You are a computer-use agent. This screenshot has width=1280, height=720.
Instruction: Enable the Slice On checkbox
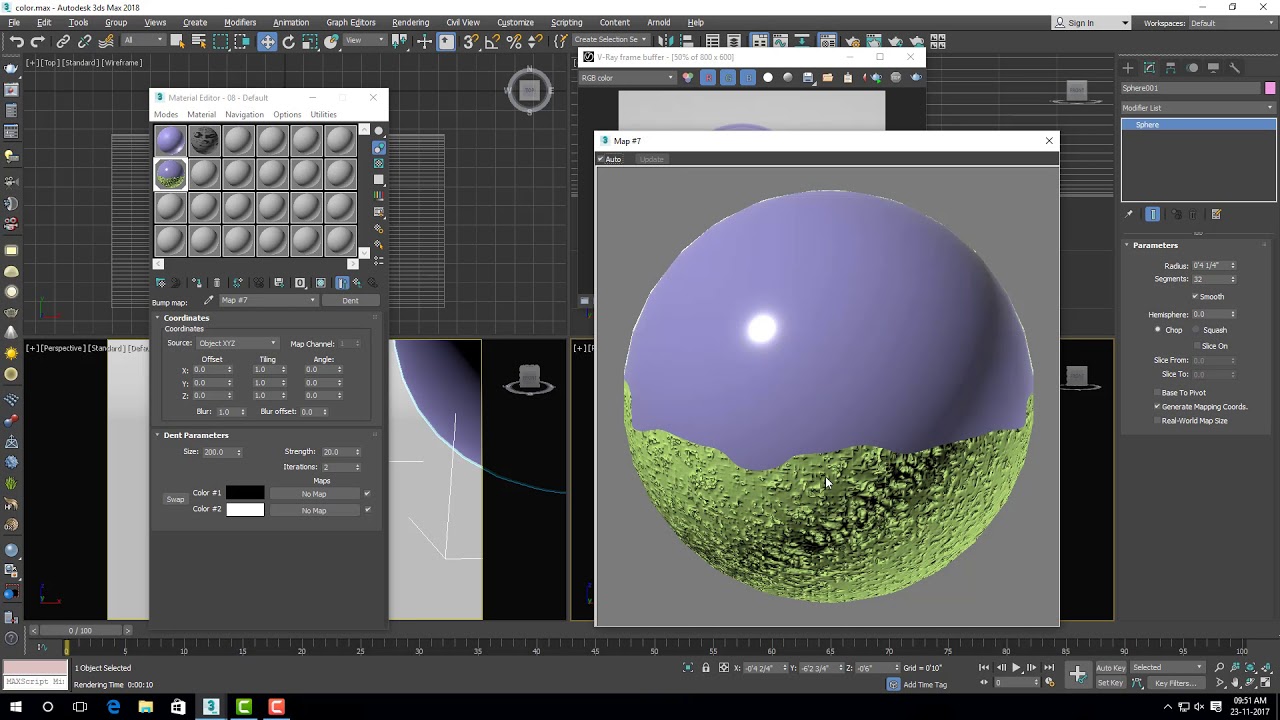1195,346
